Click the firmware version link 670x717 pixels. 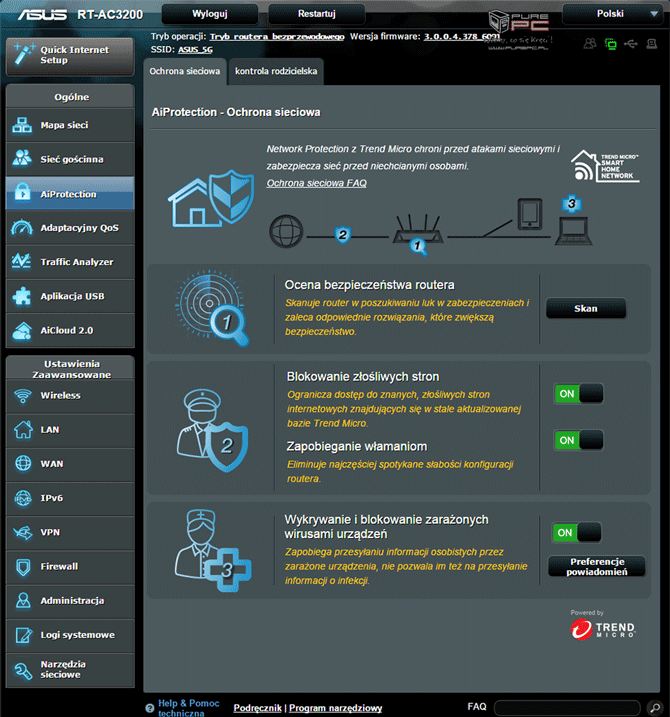[462, 37]
